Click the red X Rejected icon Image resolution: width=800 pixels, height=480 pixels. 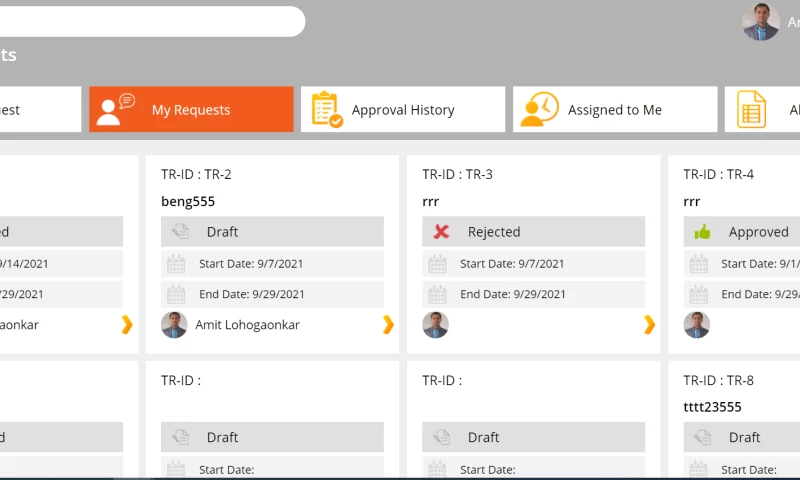click(441, 232)
